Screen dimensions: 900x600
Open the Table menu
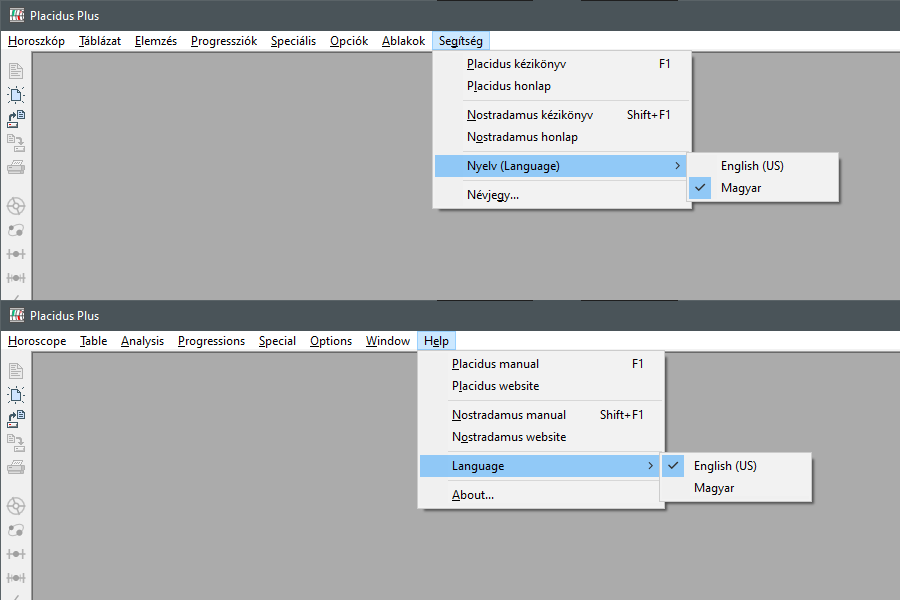point(94,340)
